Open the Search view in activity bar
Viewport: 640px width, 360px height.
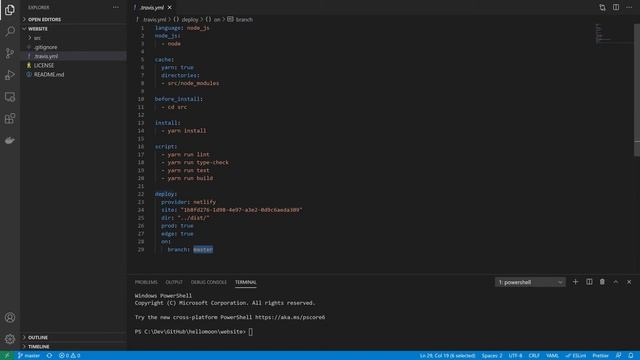[x=10, y=31]
